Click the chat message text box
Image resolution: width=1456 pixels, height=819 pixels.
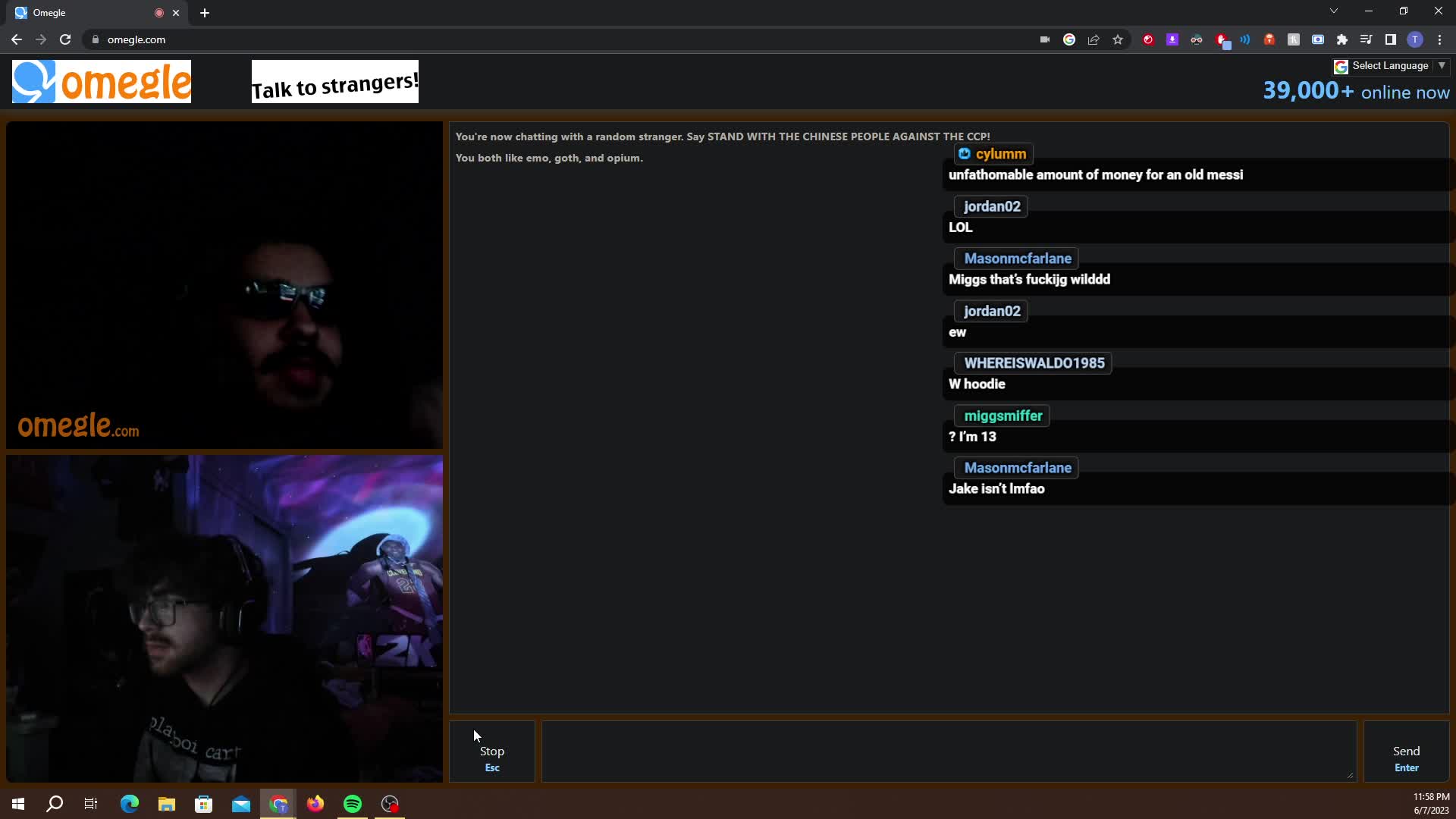pyautogui.click(x=949, y=752)
